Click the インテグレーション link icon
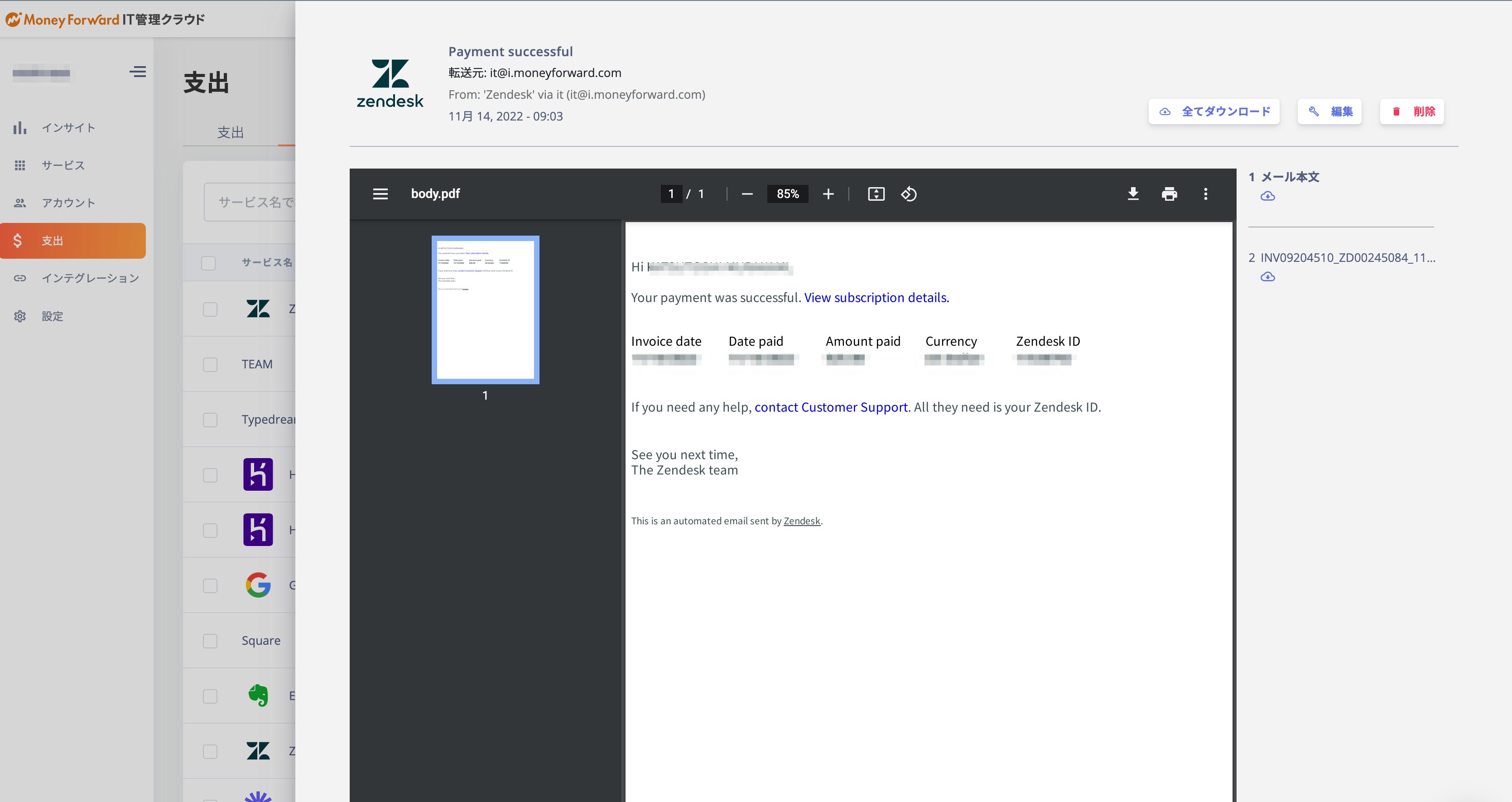The height and width of the screenshot is (802, 1512). pyautogui.click(x=20, y=278)
